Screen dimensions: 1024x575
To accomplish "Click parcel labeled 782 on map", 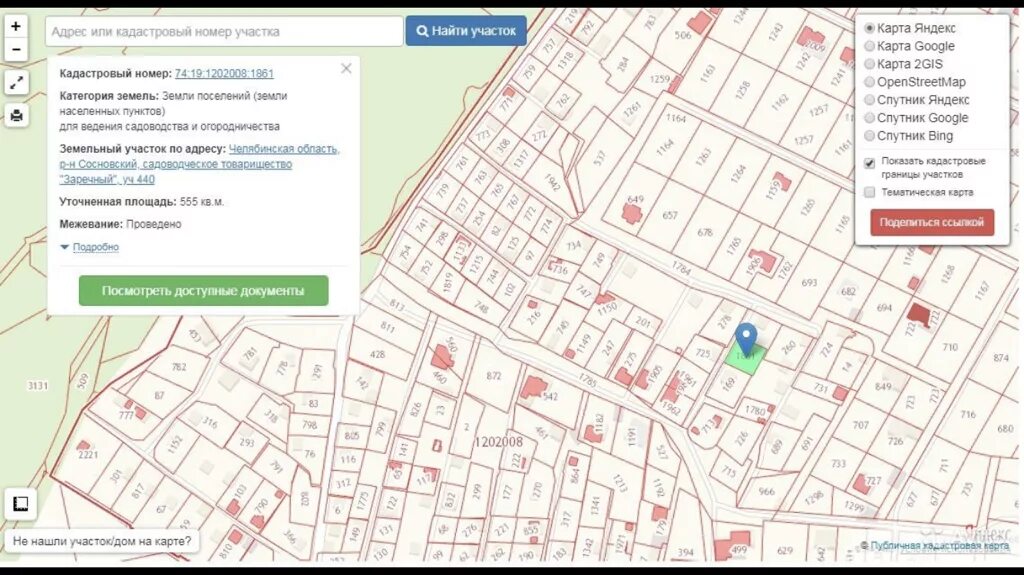I will (x=179, y=367).
